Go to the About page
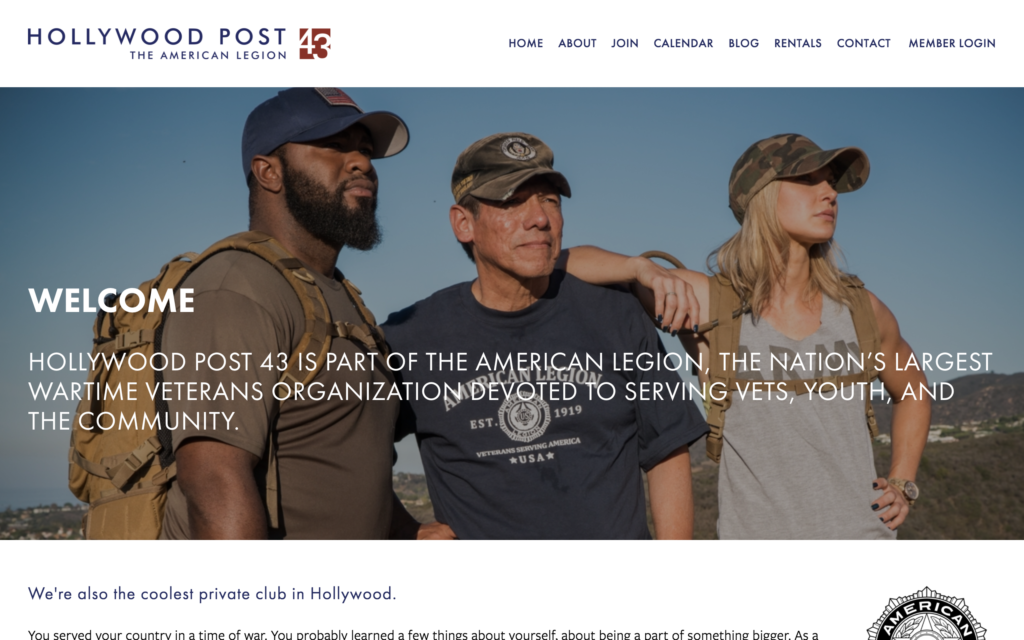 click(577, 43)
